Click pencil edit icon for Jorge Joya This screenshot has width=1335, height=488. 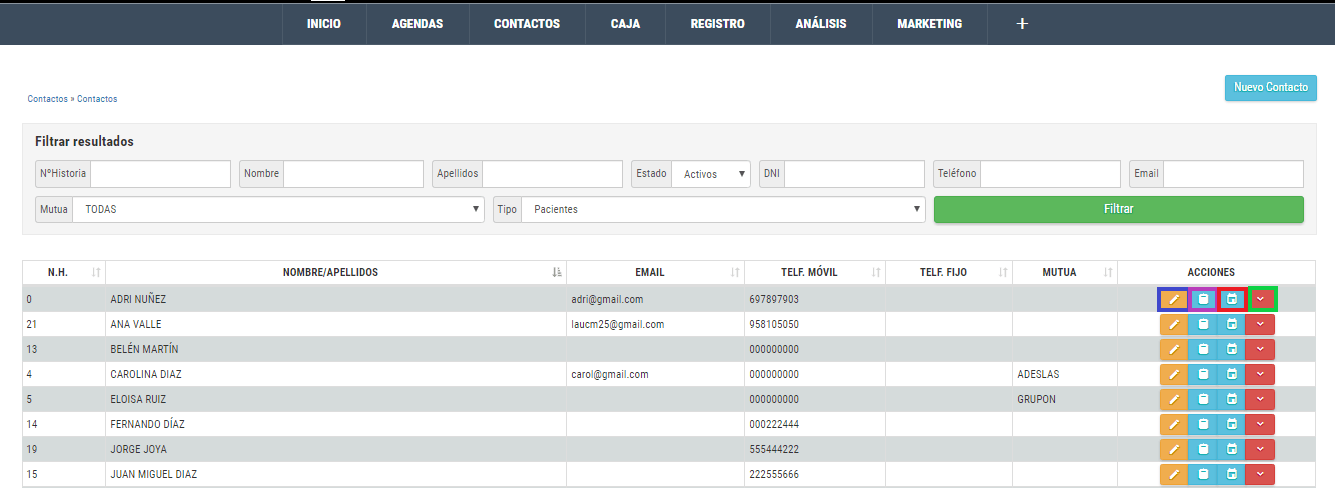[1174, 449]
